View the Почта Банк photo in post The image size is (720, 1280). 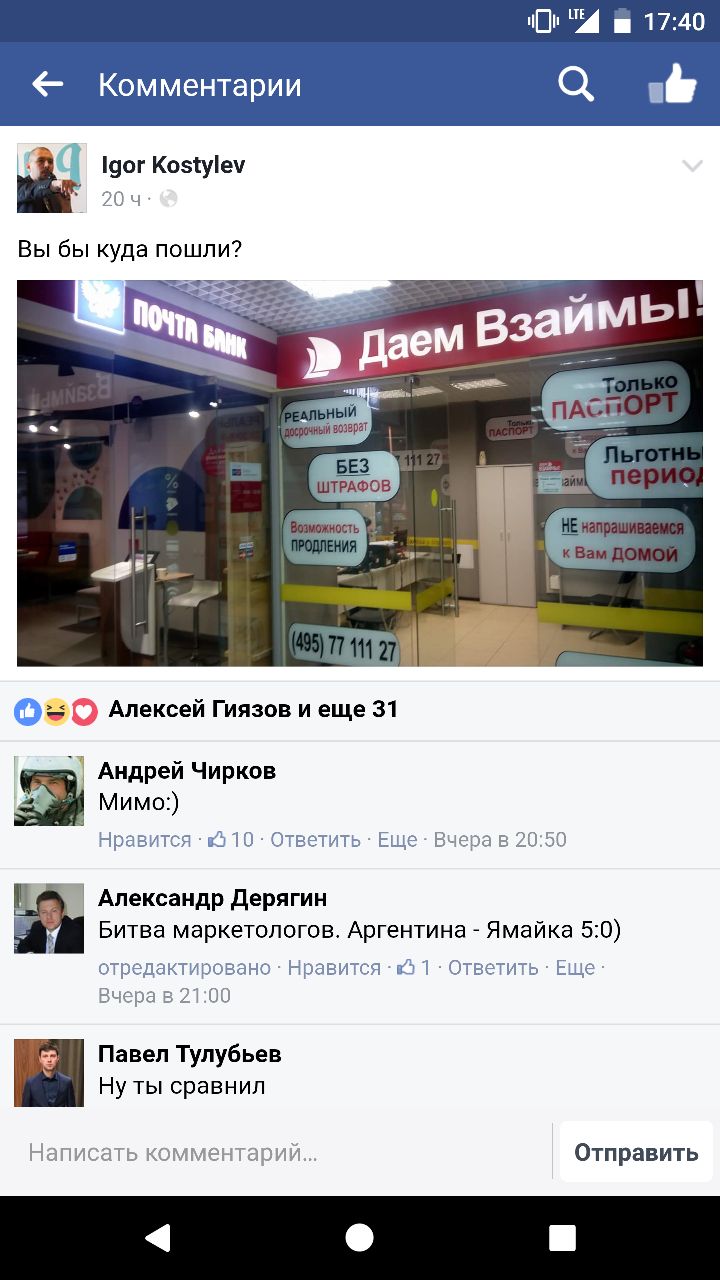click(x=360, y=473)
